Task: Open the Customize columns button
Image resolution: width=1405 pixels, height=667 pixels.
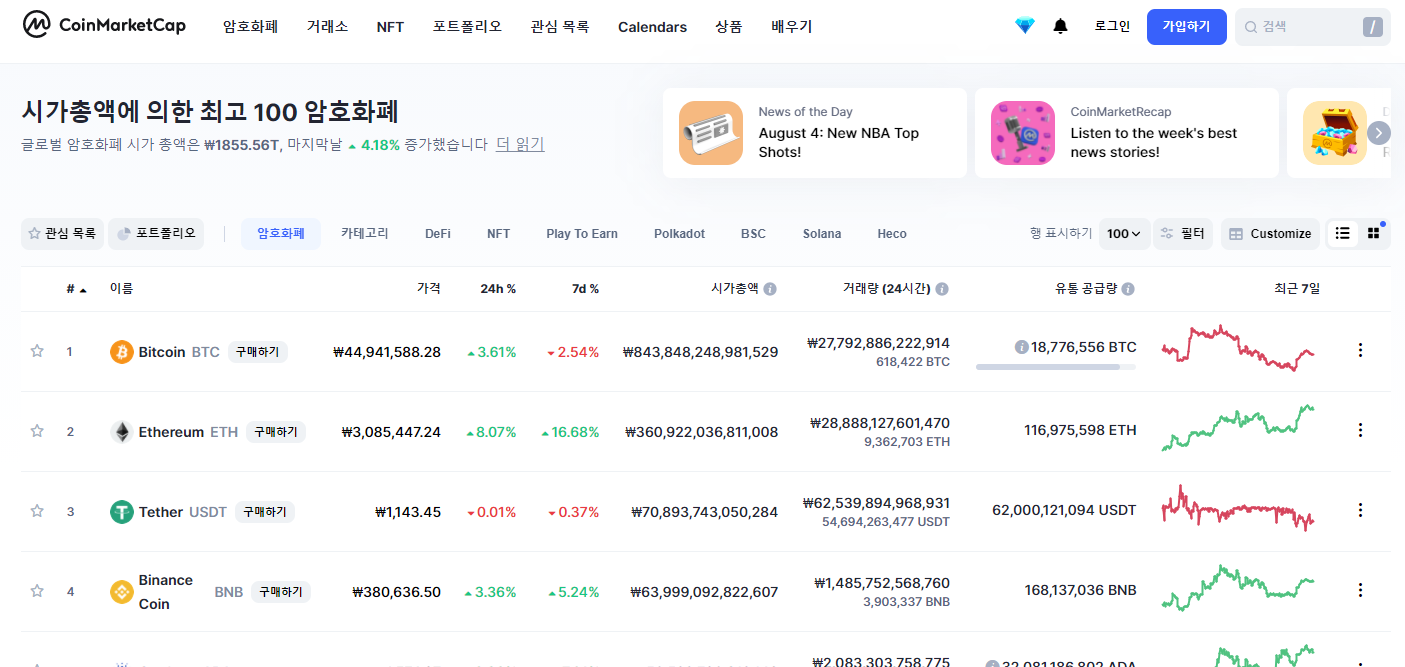Action: tap(1270, 234)
